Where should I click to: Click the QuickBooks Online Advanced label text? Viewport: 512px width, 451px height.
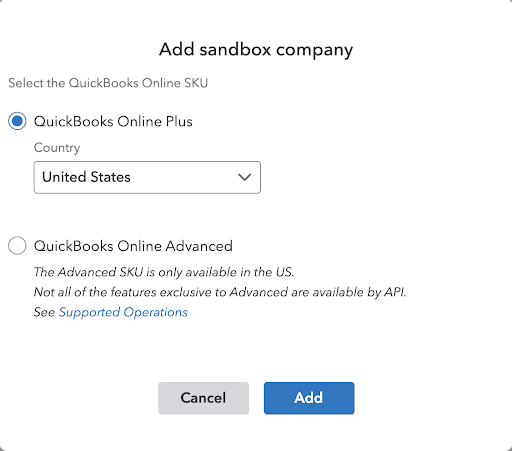(133, 246)
